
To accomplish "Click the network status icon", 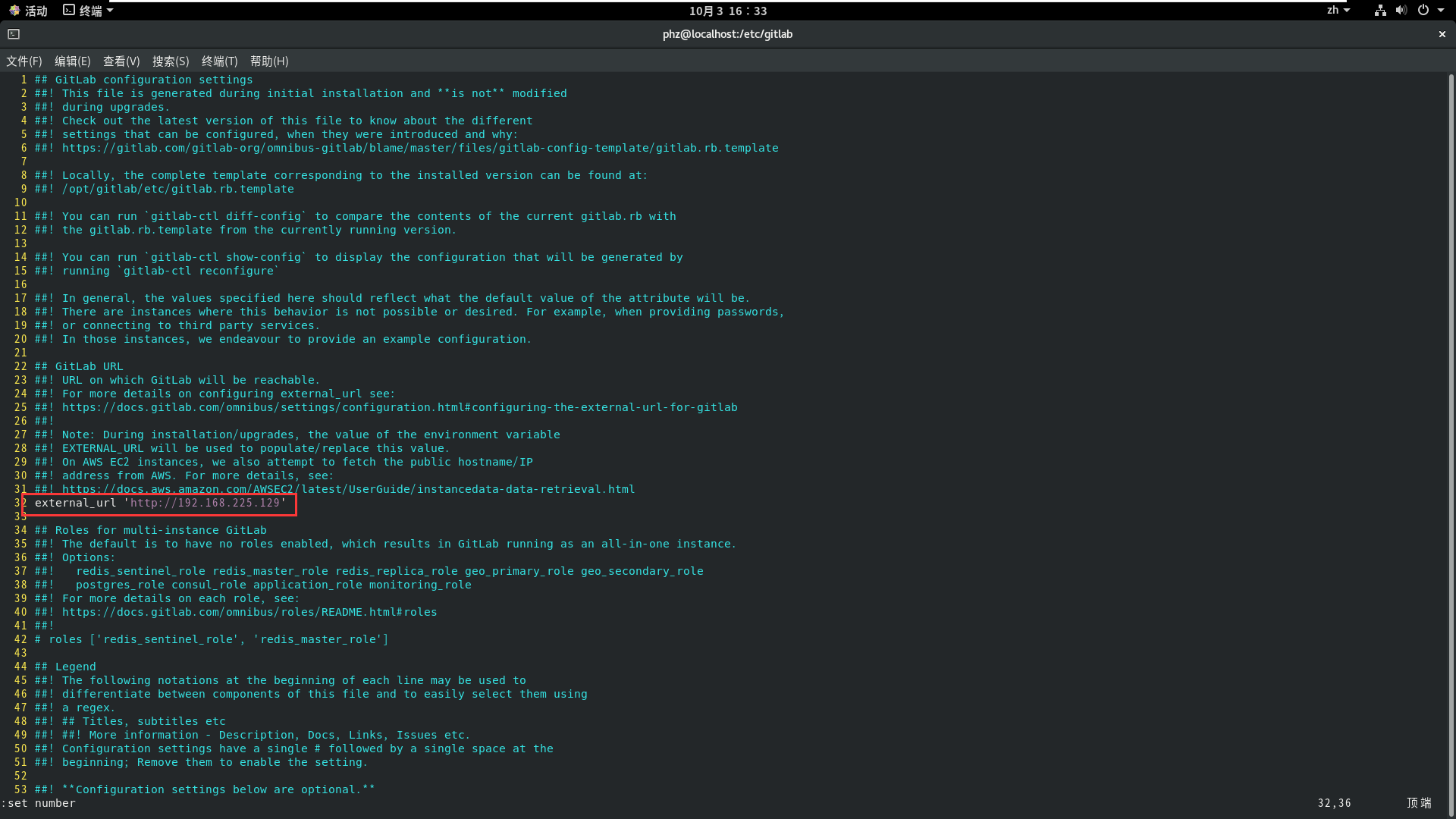I will 1380,11.
